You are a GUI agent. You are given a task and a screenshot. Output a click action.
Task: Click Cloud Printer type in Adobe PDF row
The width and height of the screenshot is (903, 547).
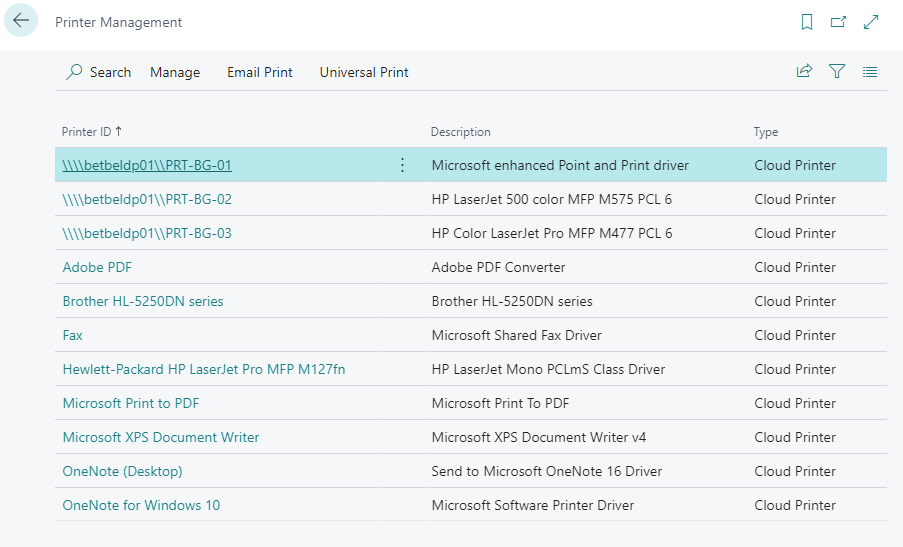(795, 267)
